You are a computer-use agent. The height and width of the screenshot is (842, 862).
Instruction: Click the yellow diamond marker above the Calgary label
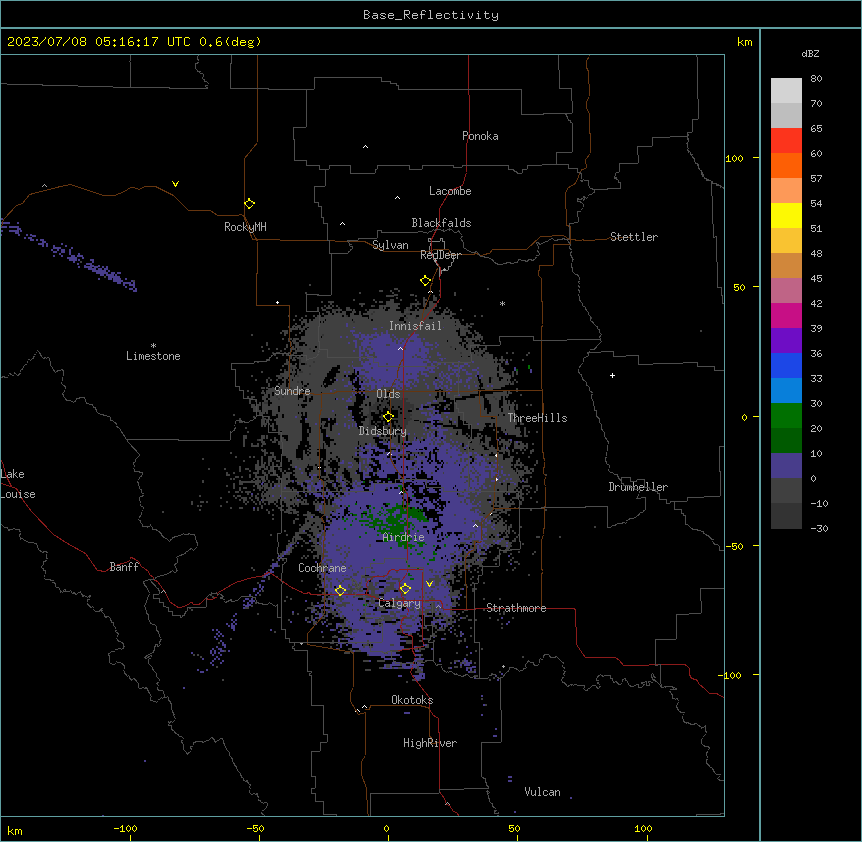coord(405,589)
